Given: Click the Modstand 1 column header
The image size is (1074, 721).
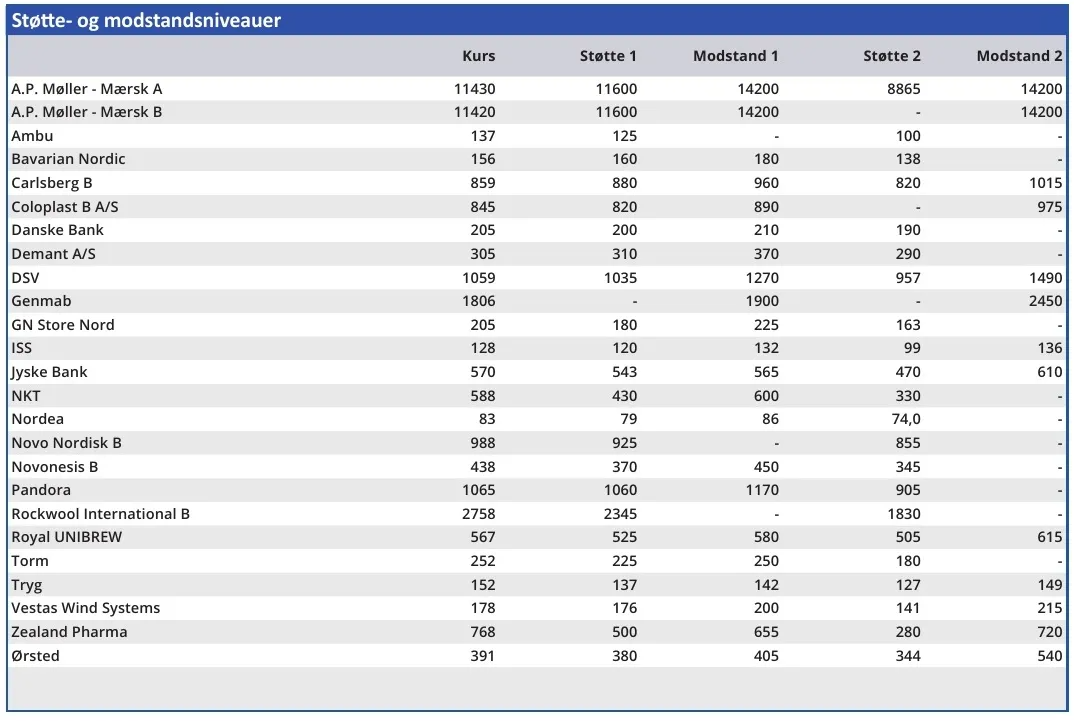Looking at the screenshot, I should pyautogui.click(x=735, y=56).
